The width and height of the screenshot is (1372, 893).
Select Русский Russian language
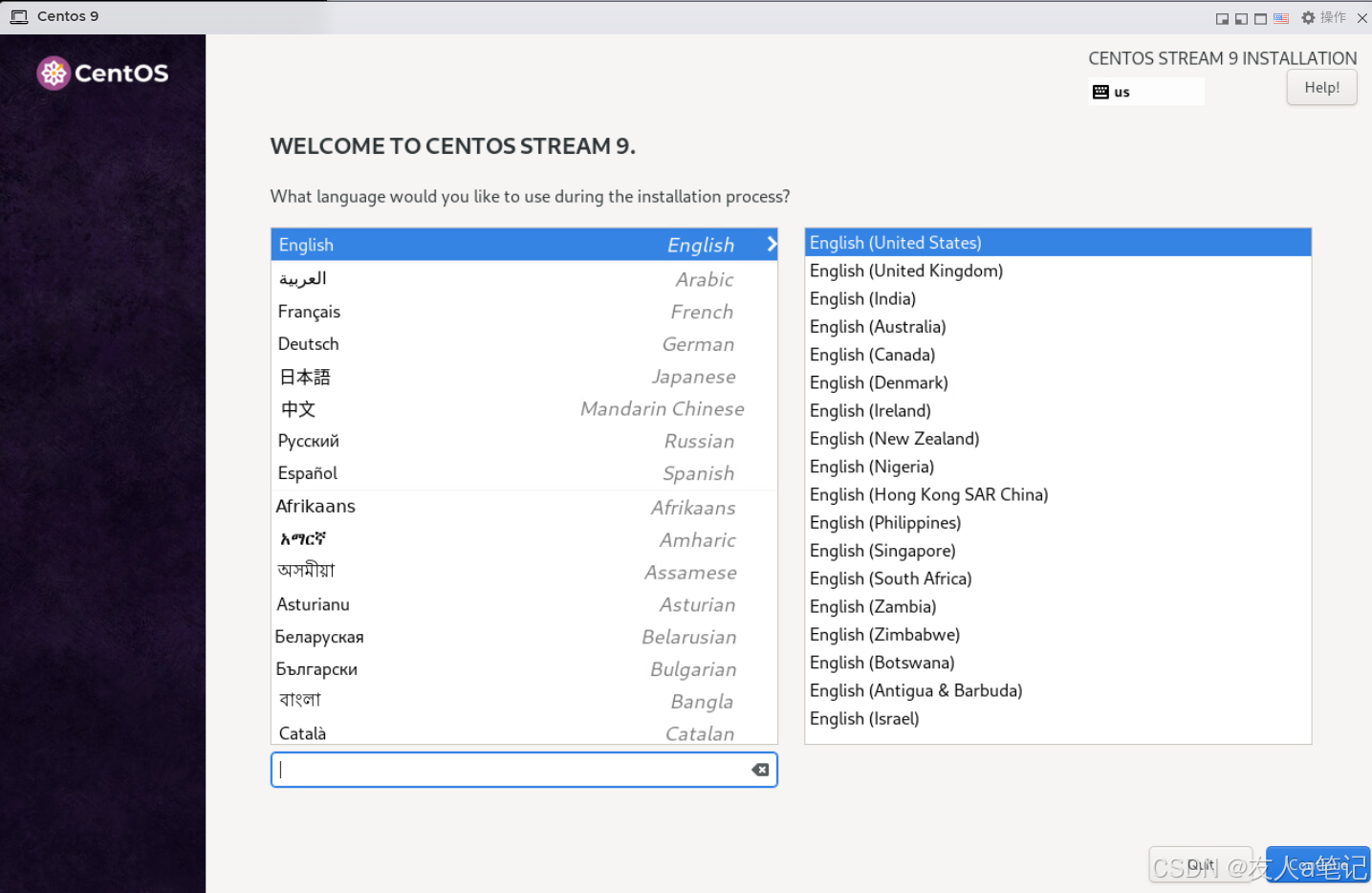tap(524, 441)
